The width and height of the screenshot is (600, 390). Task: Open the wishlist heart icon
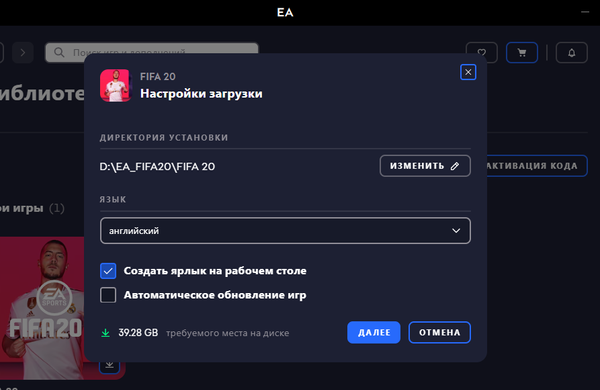[x=482, y=52]
